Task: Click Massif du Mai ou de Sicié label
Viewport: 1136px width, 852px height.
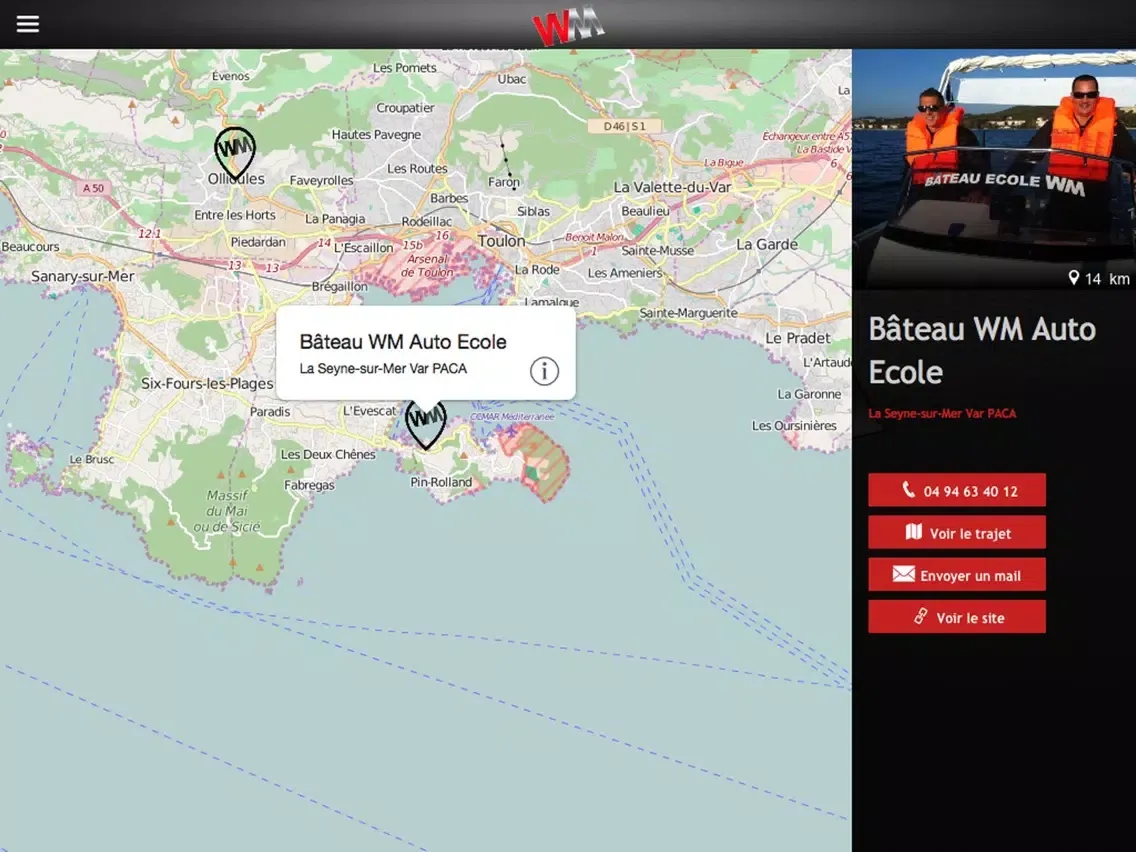Action: click(x=227, y=511)
